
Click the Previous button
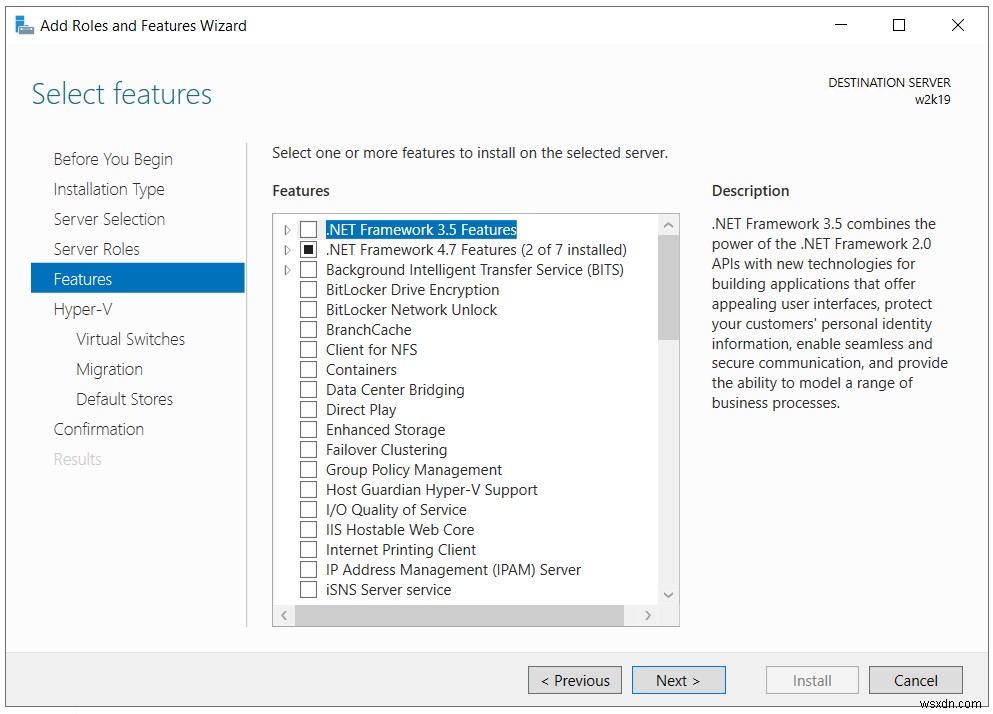tap(574, 679)
